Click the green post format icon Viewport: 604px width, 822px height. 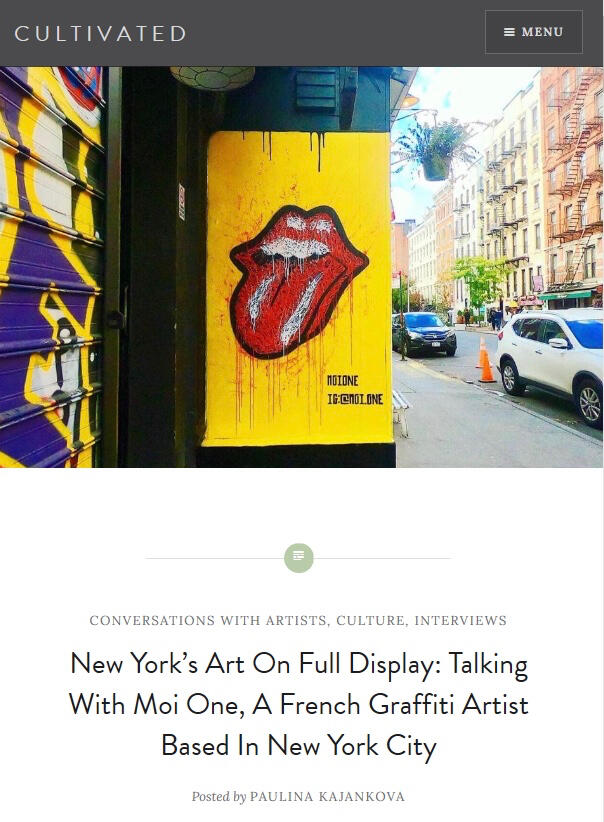point(299,558)
